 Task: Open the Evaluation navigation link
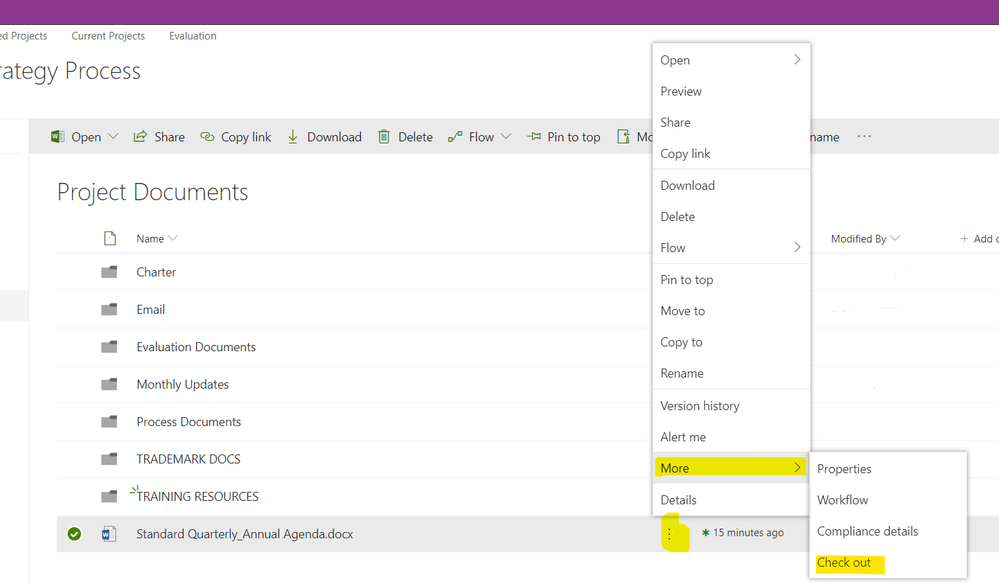point(192,36)
